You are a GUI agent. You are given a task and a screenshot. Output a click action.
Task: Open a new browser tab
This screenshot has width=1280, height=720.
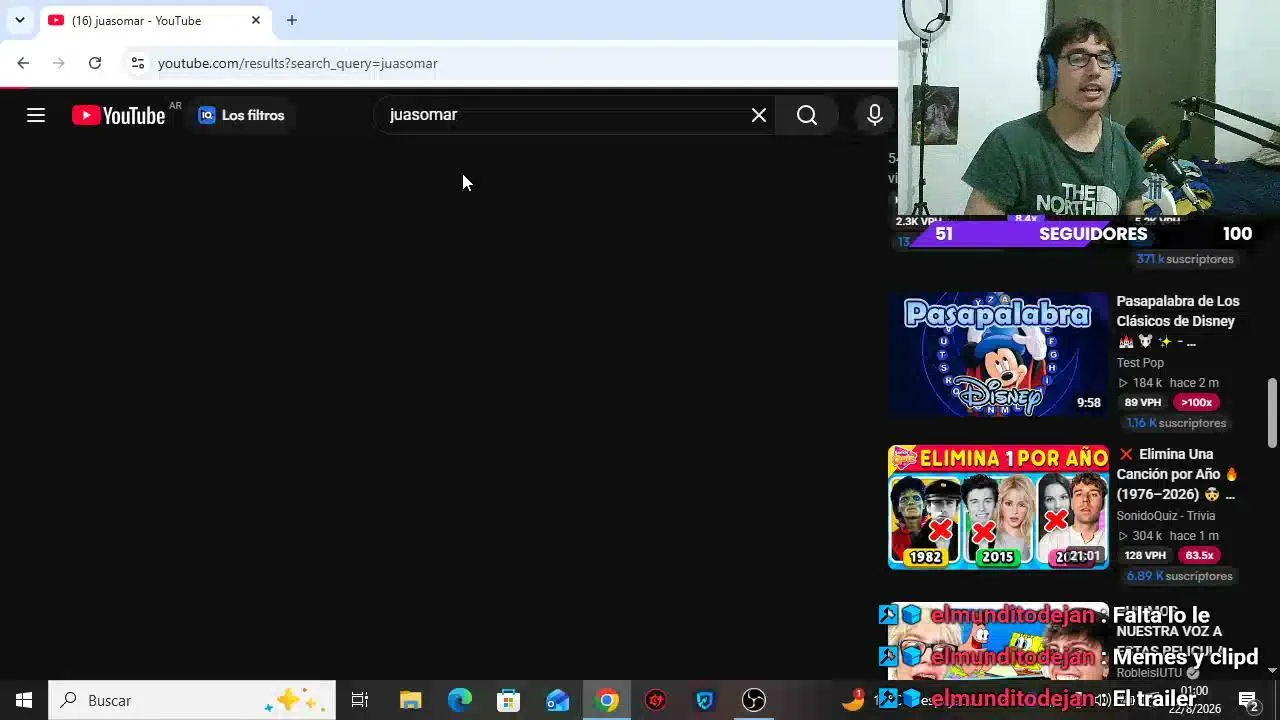click(292, 20)
